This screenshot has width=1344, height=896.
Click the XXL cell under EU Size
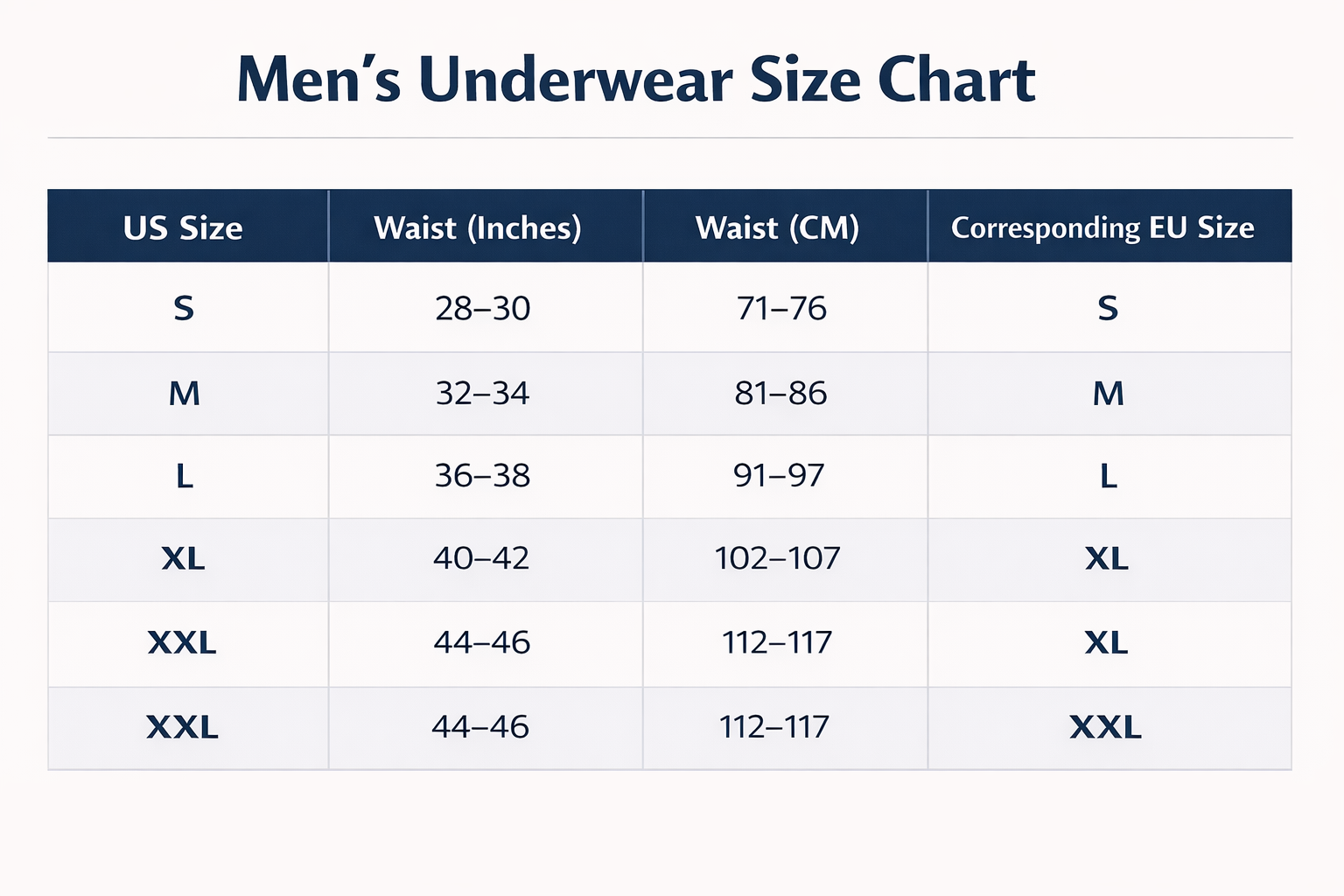pos(1106,727)
